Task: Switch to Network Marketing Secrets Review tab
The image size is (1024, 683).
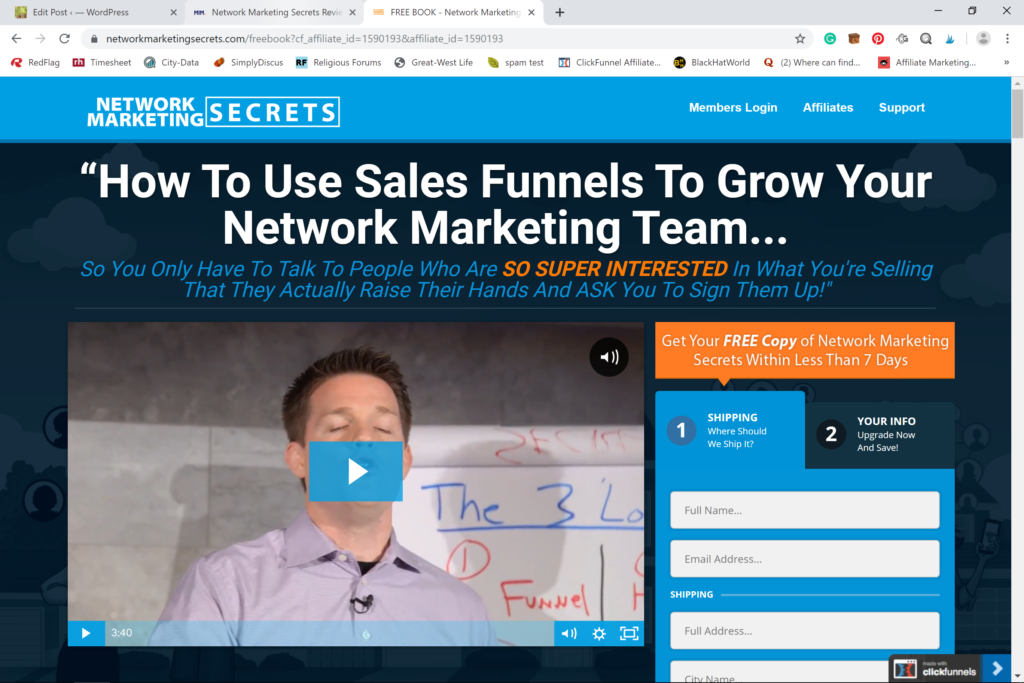Action: 274,12
